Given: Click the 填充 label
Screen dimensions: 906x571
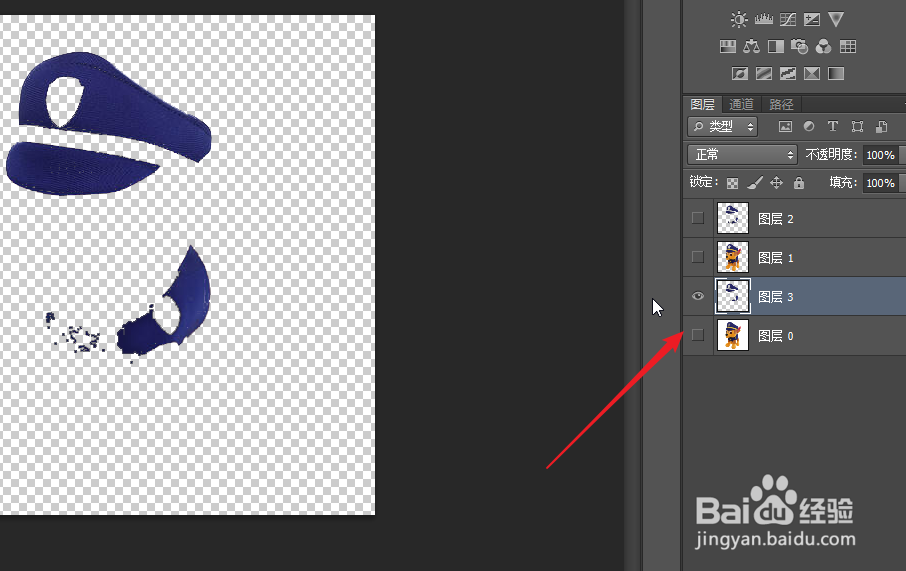Looking at the screenshot, I should [x=843, y=183].
